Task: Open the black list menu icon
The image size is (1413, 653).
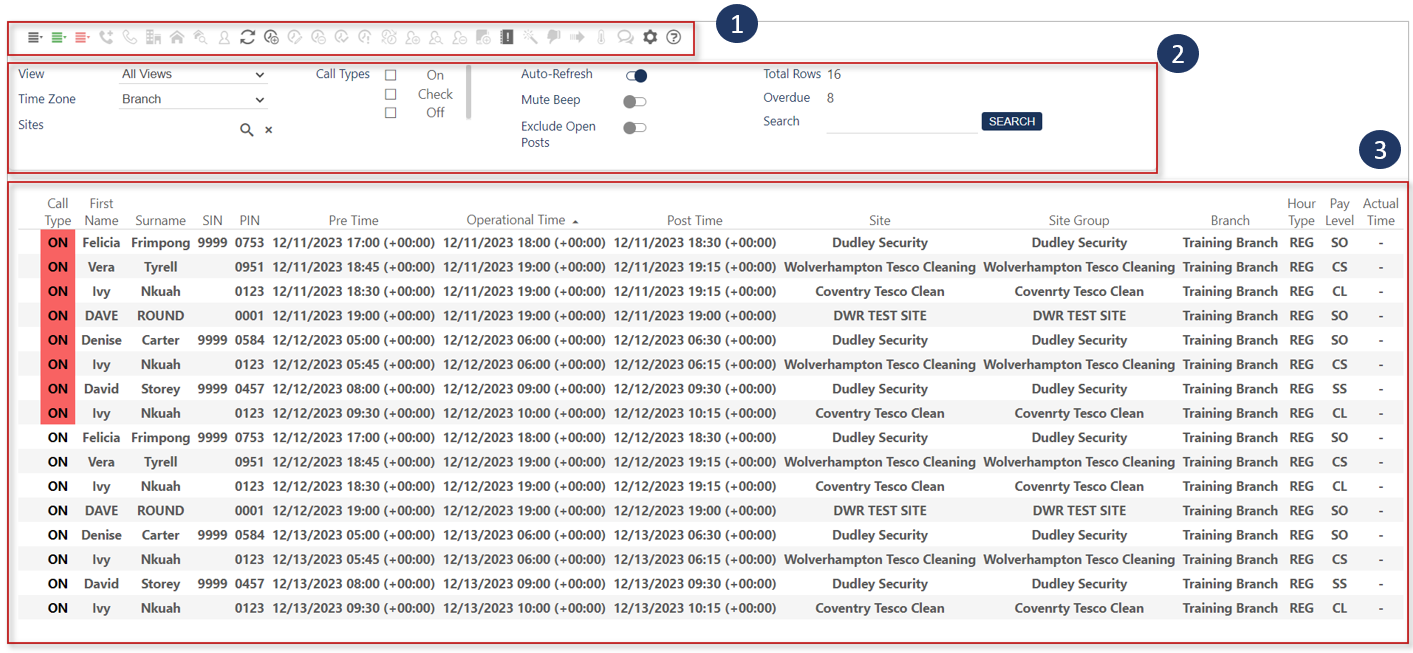Action: [x=35, y=37]
